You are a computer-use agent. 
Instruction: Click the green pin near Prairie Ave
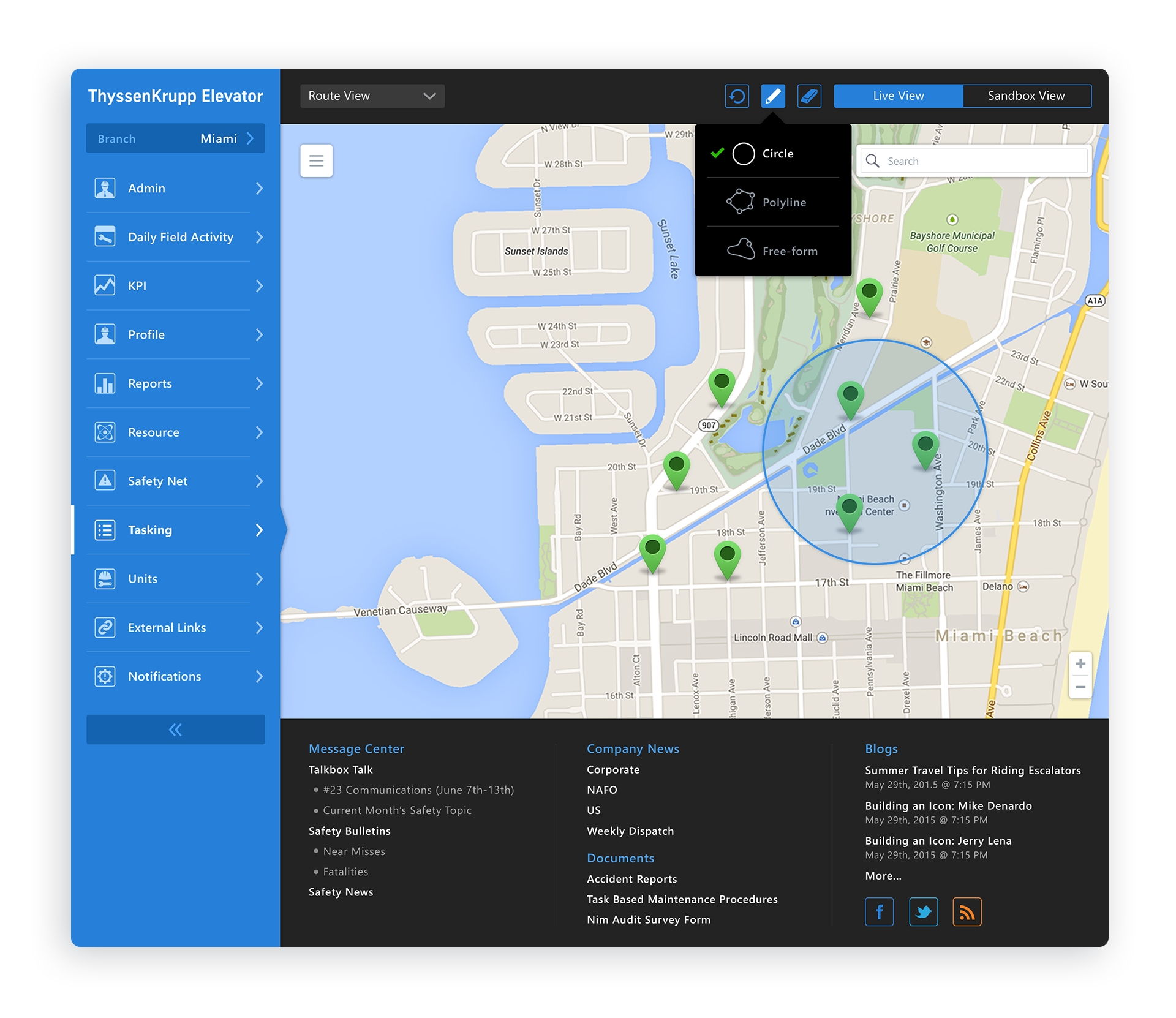pos(869,297)
